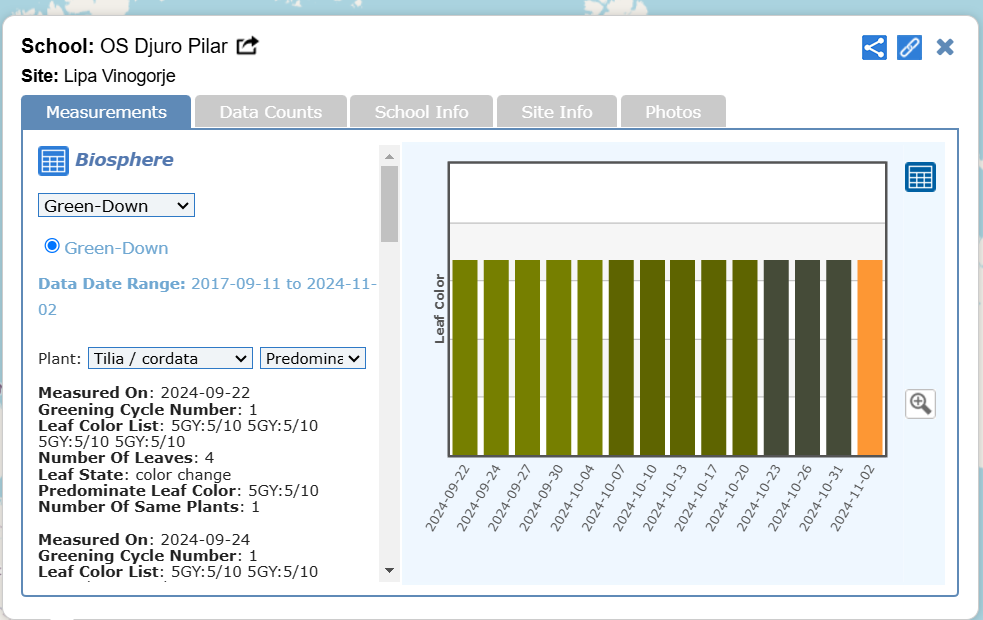Expand the Tilia / cordata plant dropdown
This screenshot has width=983, height=620.
click(170, 358)
